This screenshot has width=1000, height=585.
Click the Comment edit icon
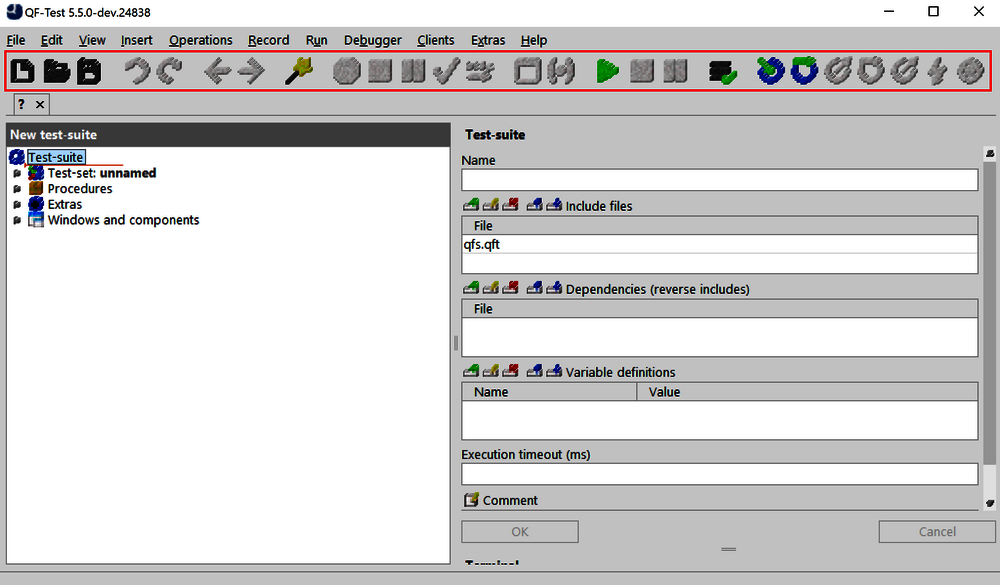471,500
